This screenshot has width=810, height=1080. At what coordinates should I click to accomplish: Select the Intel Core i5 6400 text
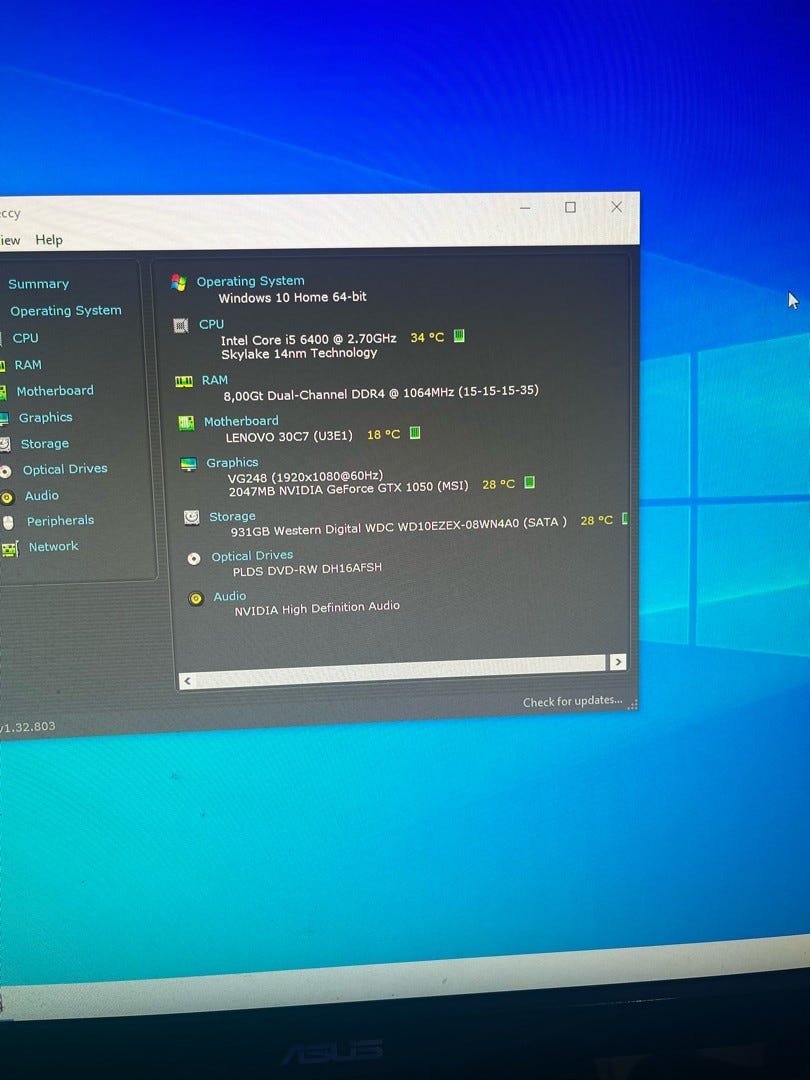pos(309,339)
